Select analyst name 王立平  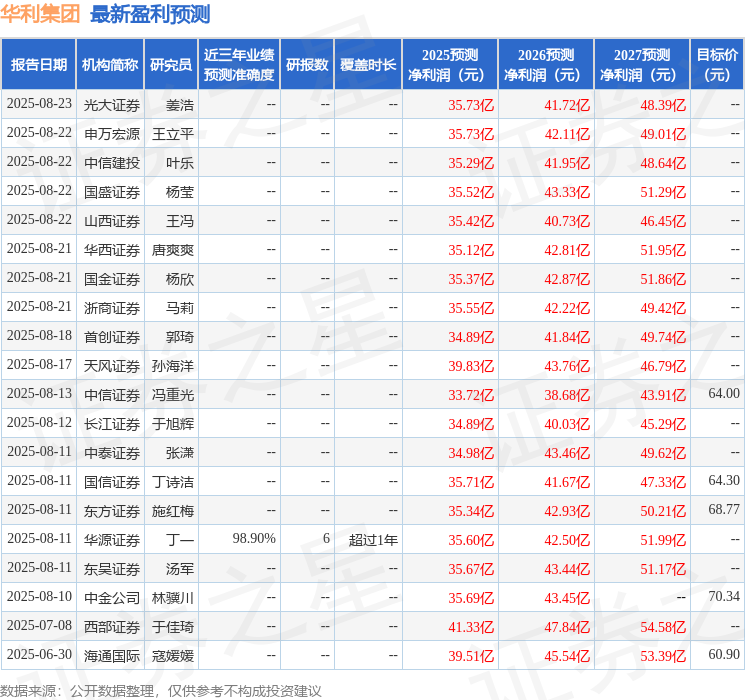click(x=172, y=134)
